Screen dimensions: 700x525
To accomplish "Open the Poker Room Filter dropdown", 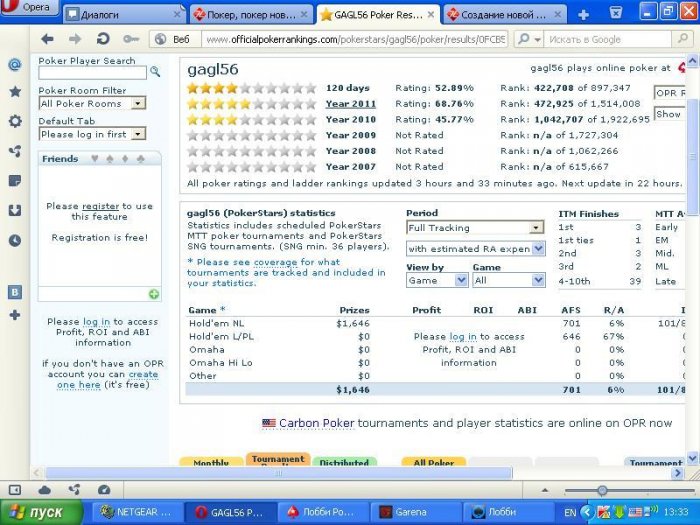I will coord(92,104).
